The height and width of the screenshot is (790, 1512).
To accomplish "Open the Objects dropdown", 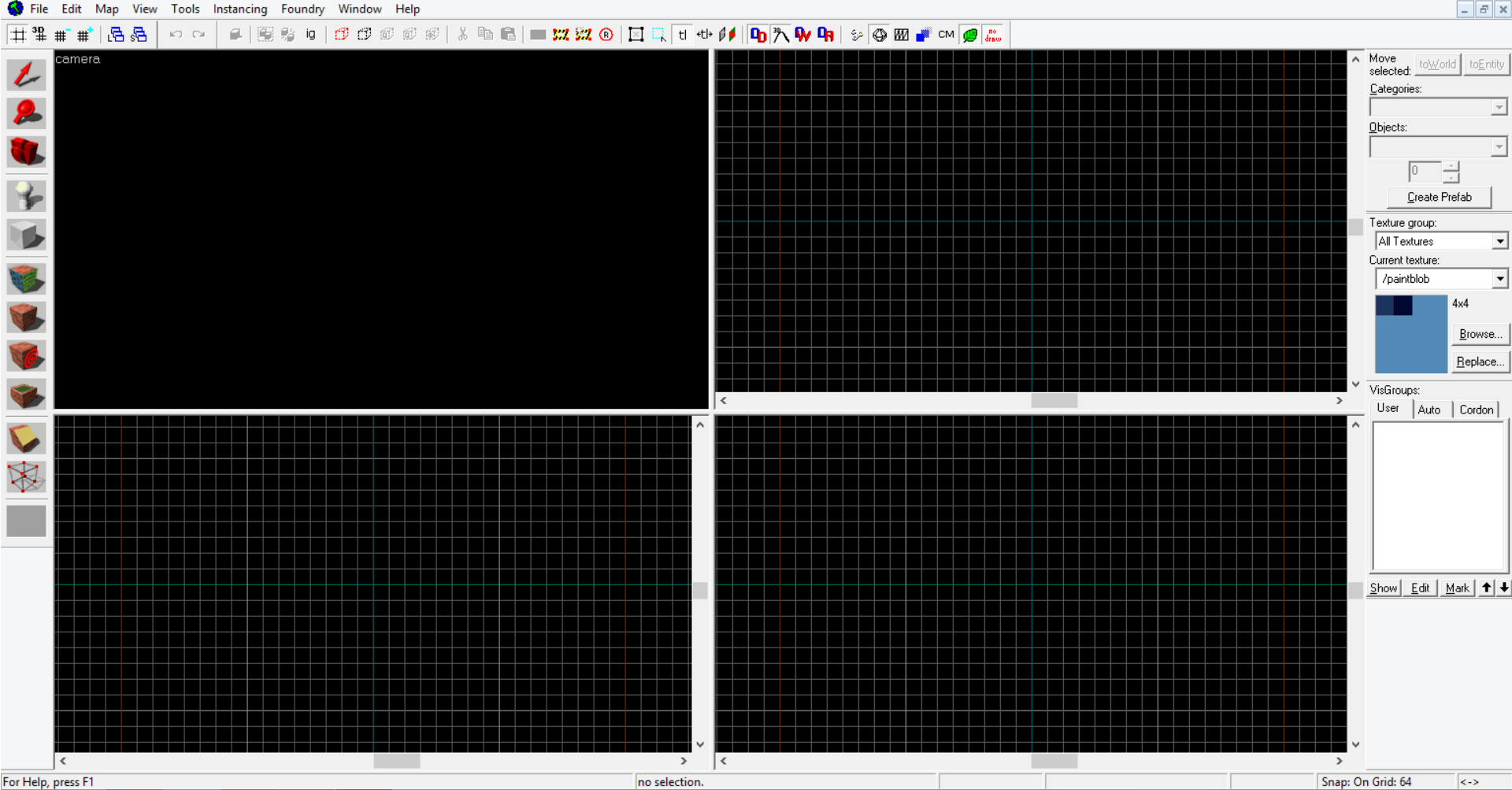I will point(1439,147).
